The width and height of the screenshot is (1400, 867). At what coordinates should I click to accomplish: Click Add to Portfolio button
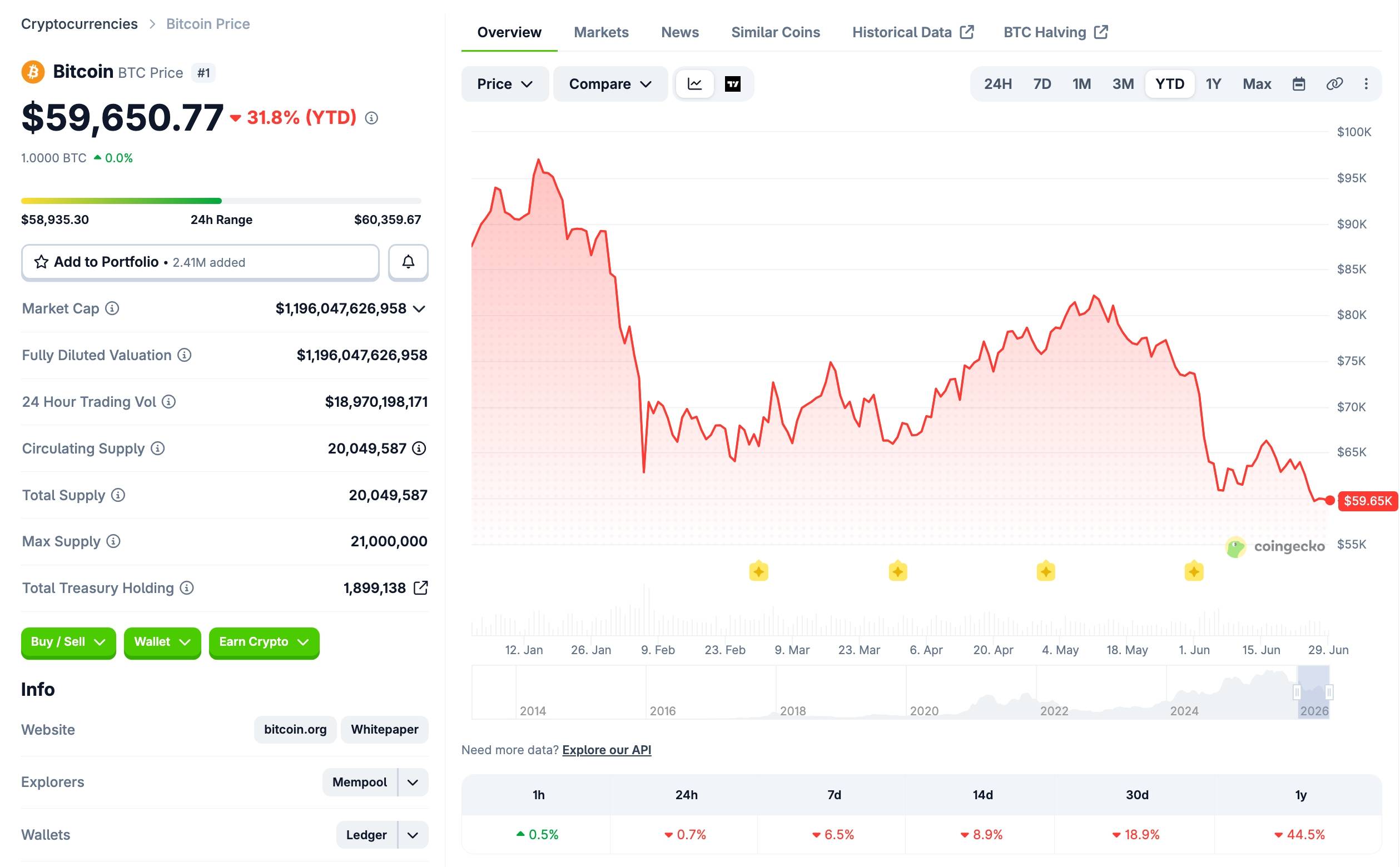200,262
